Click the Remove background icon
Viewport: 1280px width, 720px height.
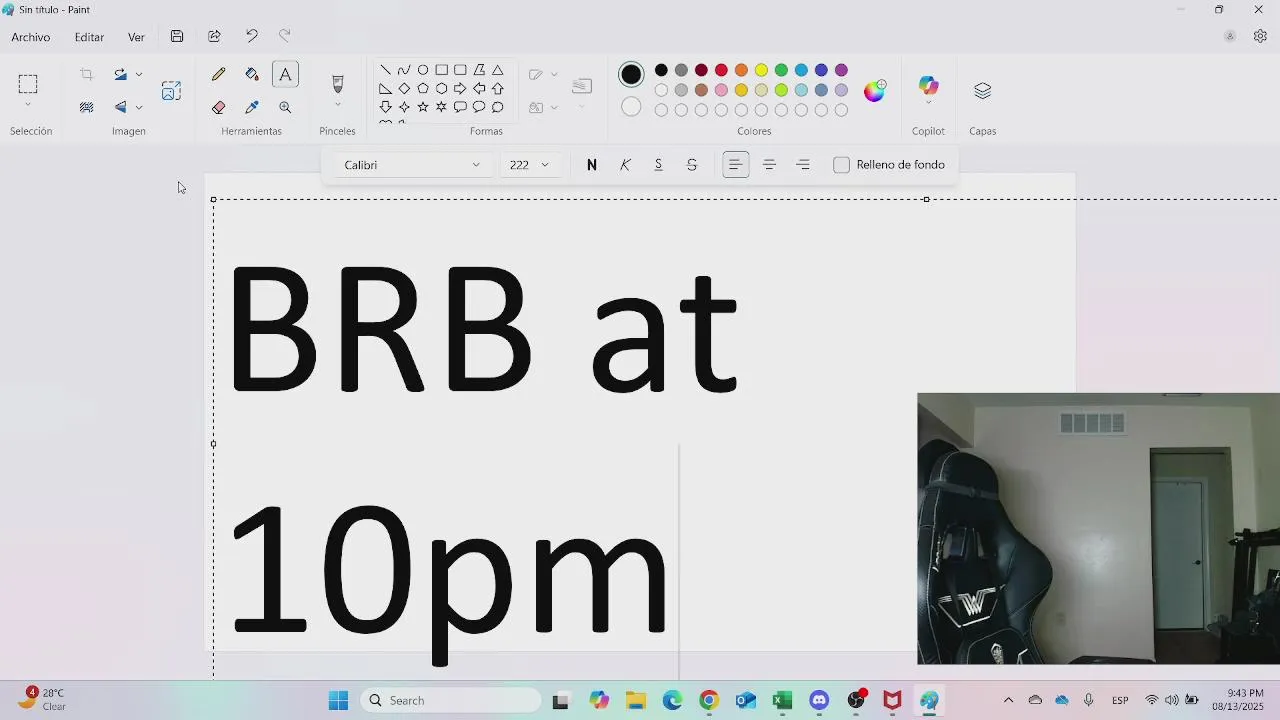[x=87, y=107]
